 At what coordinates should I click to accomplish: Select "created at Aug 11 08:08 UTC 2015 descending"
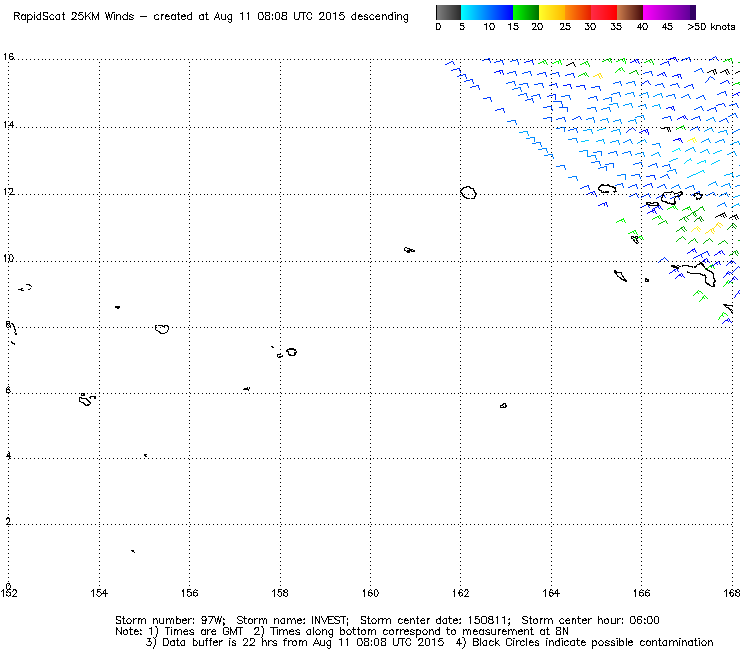click(281, 16)
